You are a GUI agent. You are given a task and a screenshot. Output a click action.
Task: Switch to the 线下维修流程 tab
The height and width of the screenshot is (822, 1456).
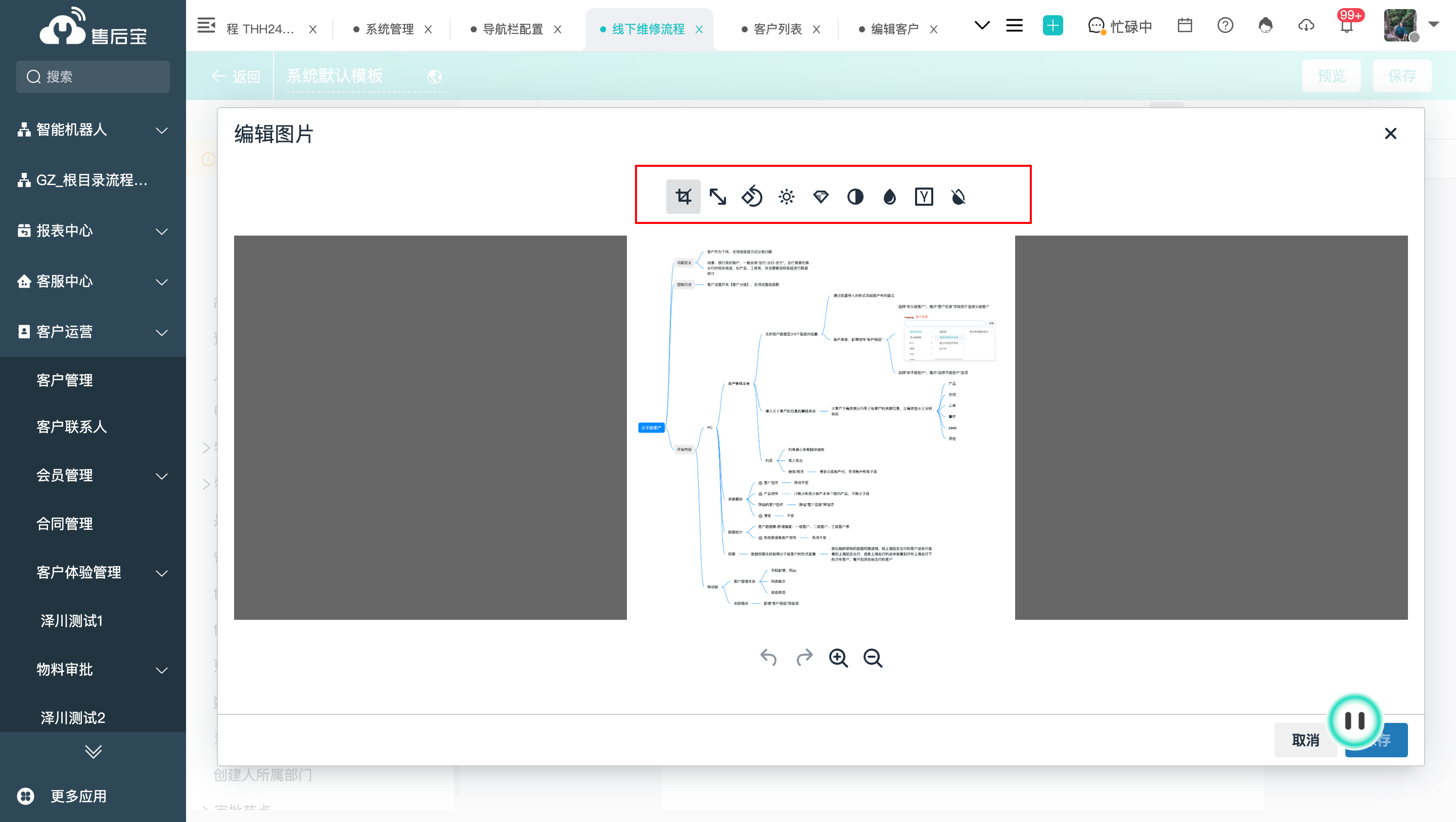click(x=648, y=29)
